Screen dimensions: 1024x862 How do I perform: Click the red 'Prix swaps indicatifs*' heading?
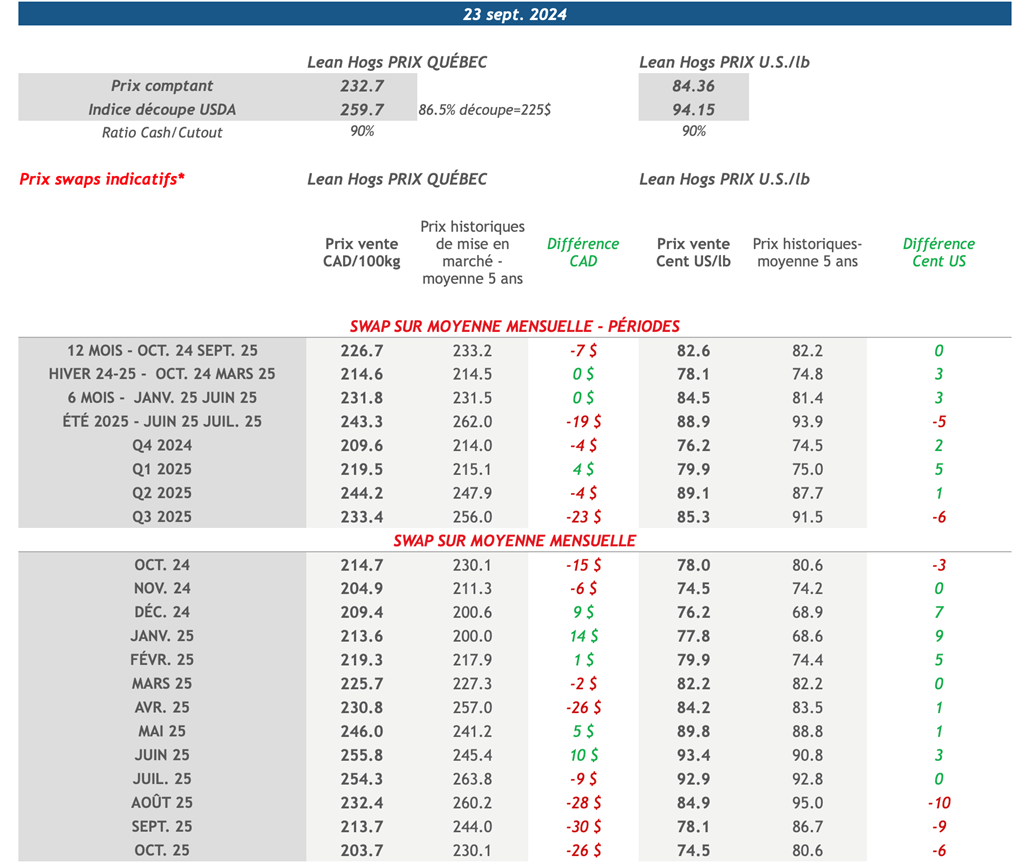point(102,180)
